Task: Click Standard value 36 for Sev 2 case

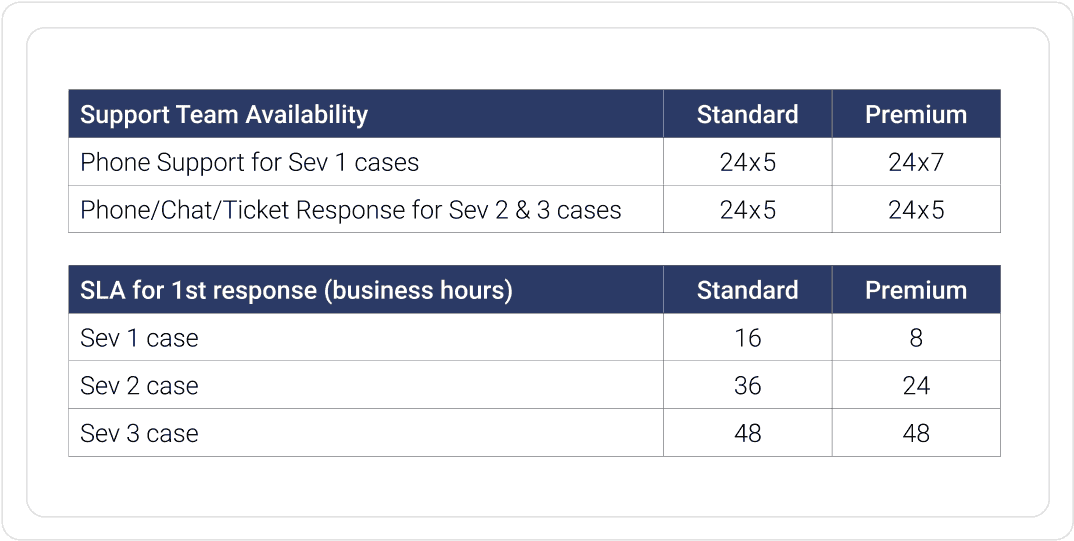Action: (747, 386)
